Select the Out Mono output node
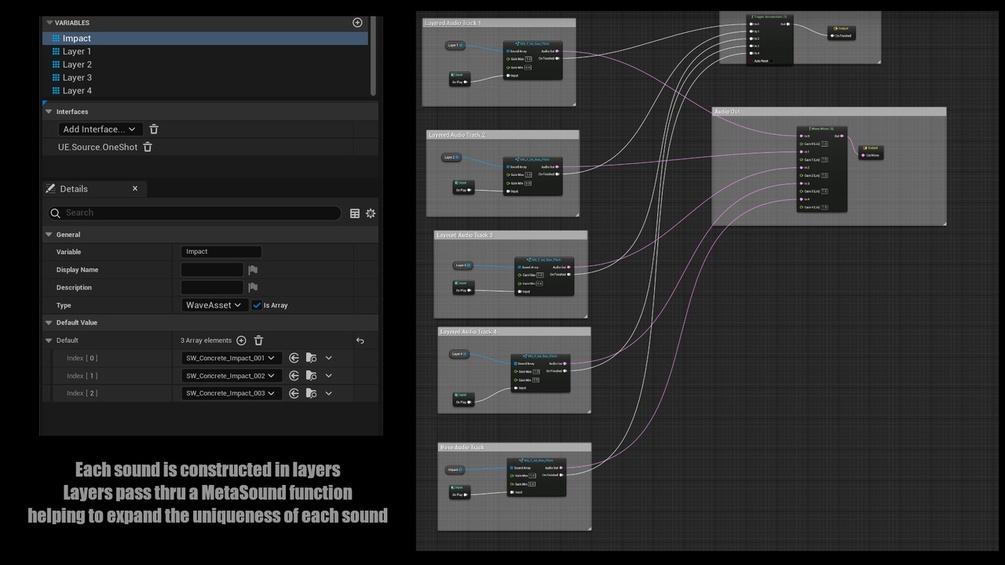This screenshot has width=1005, height=565. coord(872,152)
